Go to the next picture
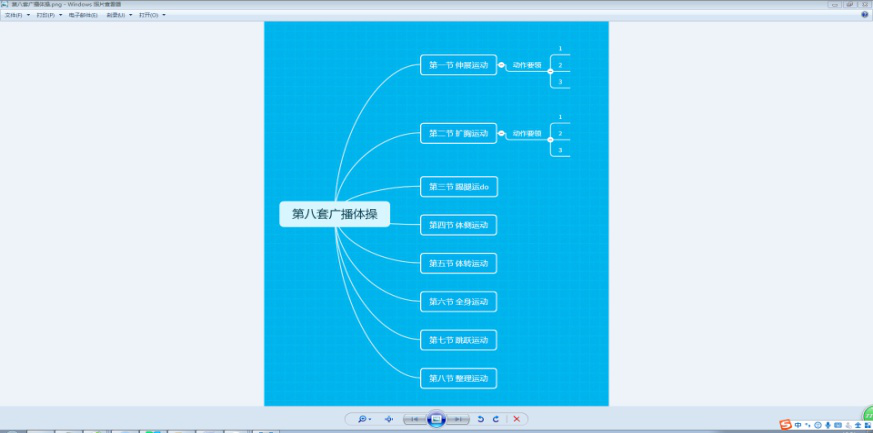The image size is (873, 433). pos(458,419)
